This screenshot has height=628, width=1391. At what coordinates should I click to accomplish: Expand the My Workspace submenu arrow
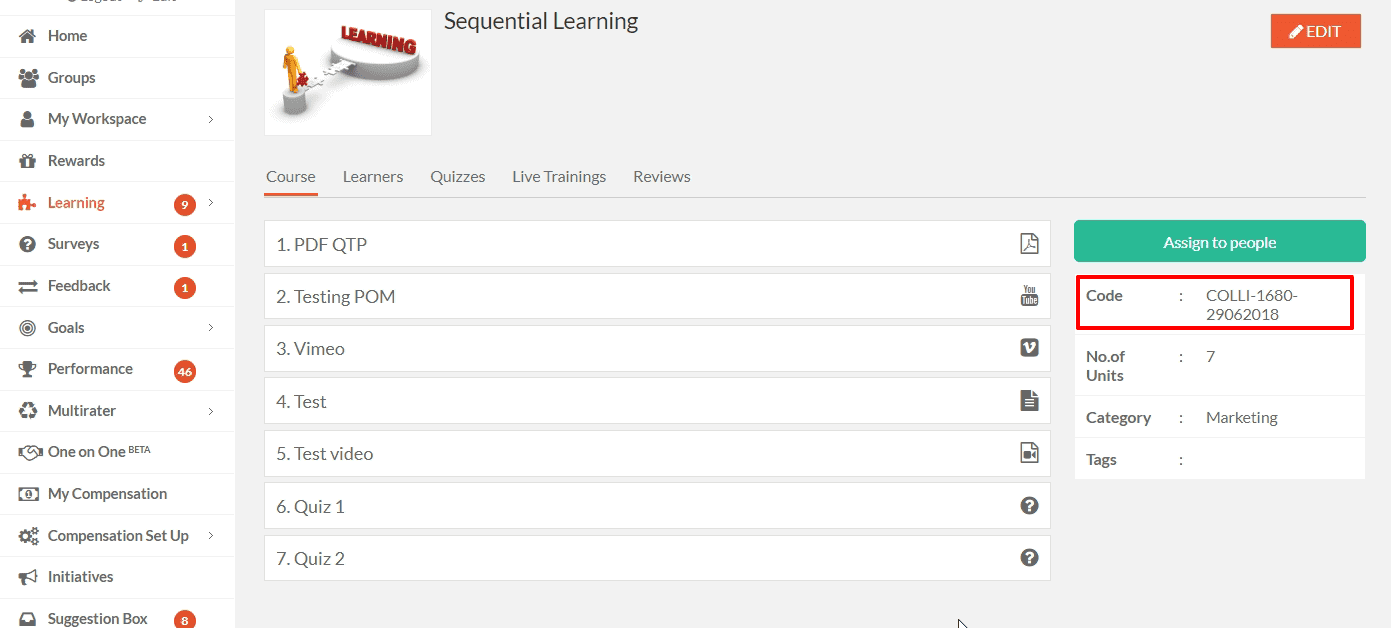211,119
